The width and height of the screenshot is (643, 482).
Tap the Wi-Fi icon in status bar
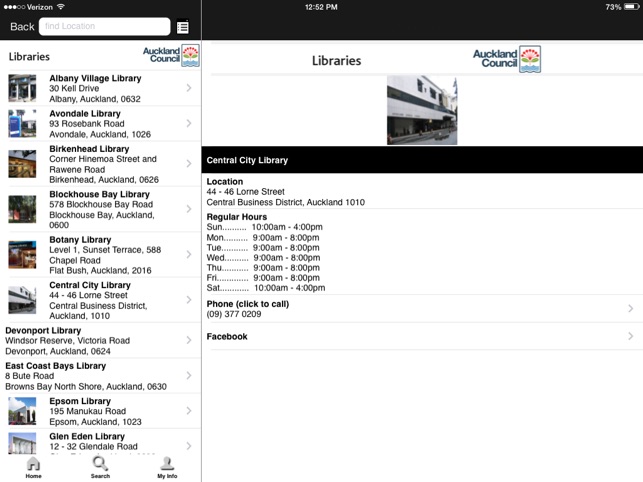coord(61,7)
